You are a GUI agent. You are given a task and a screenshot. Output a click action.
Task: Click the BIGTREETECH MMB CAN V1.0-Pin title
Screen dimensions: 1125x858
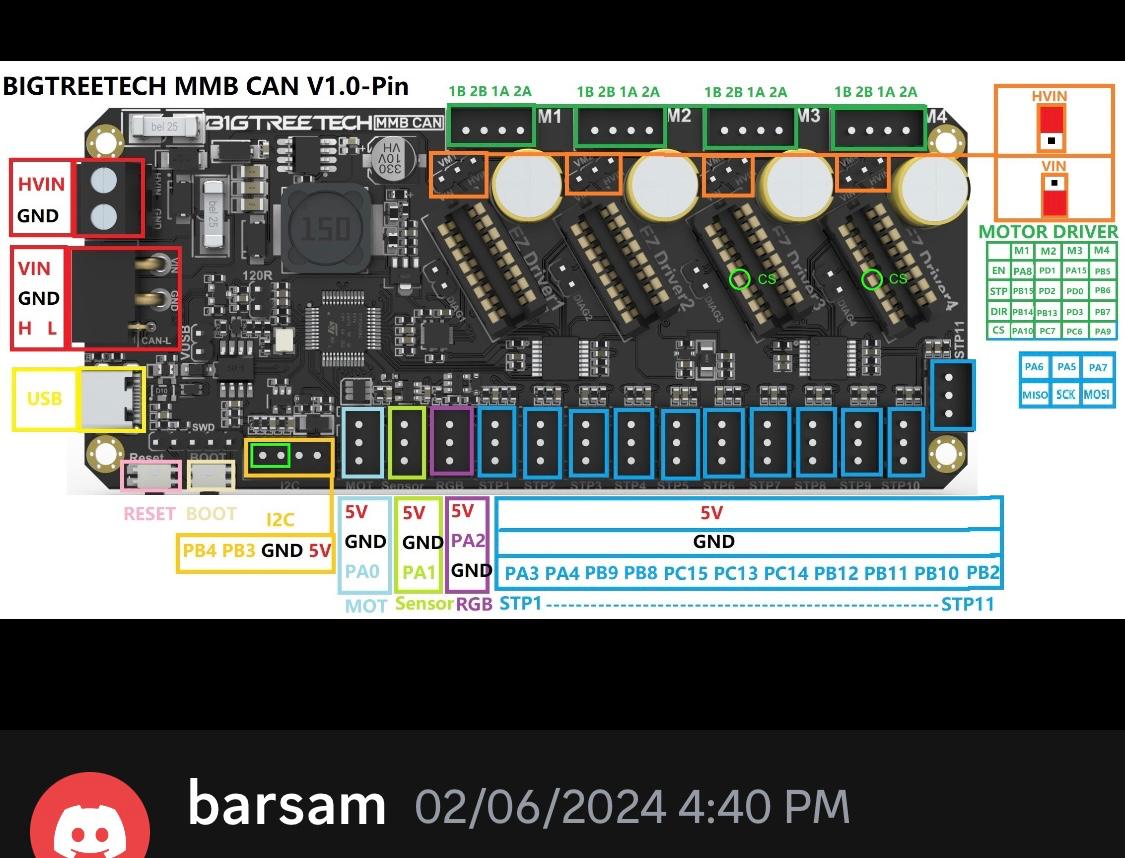pyautogui.click(x=206, y=86)
